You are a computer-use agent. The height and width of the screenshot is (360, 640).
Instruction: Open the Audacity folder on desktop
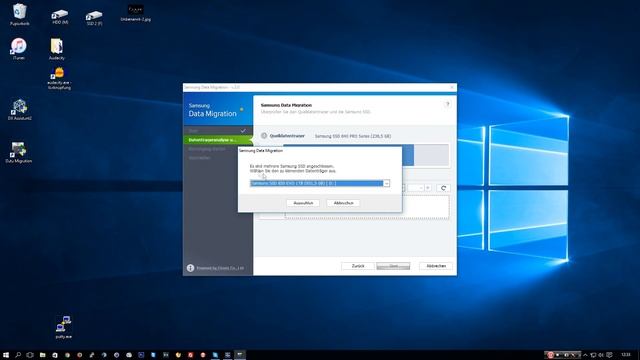tap(57, 49)
